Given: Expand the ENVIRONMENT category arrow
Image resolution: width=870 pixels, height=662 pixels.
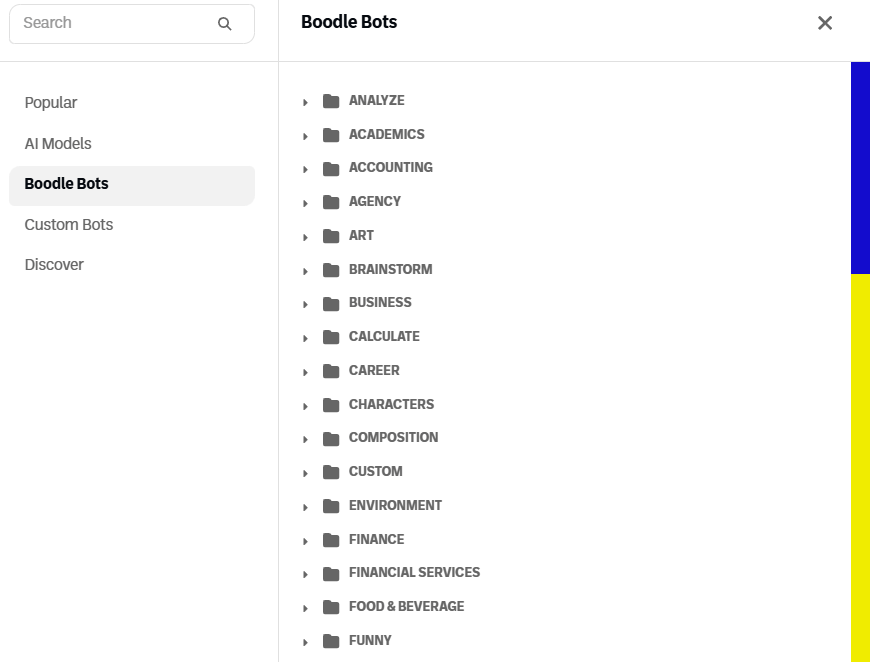Looking at the screenshot, I should pyautogui.click(x=305, y=507).
